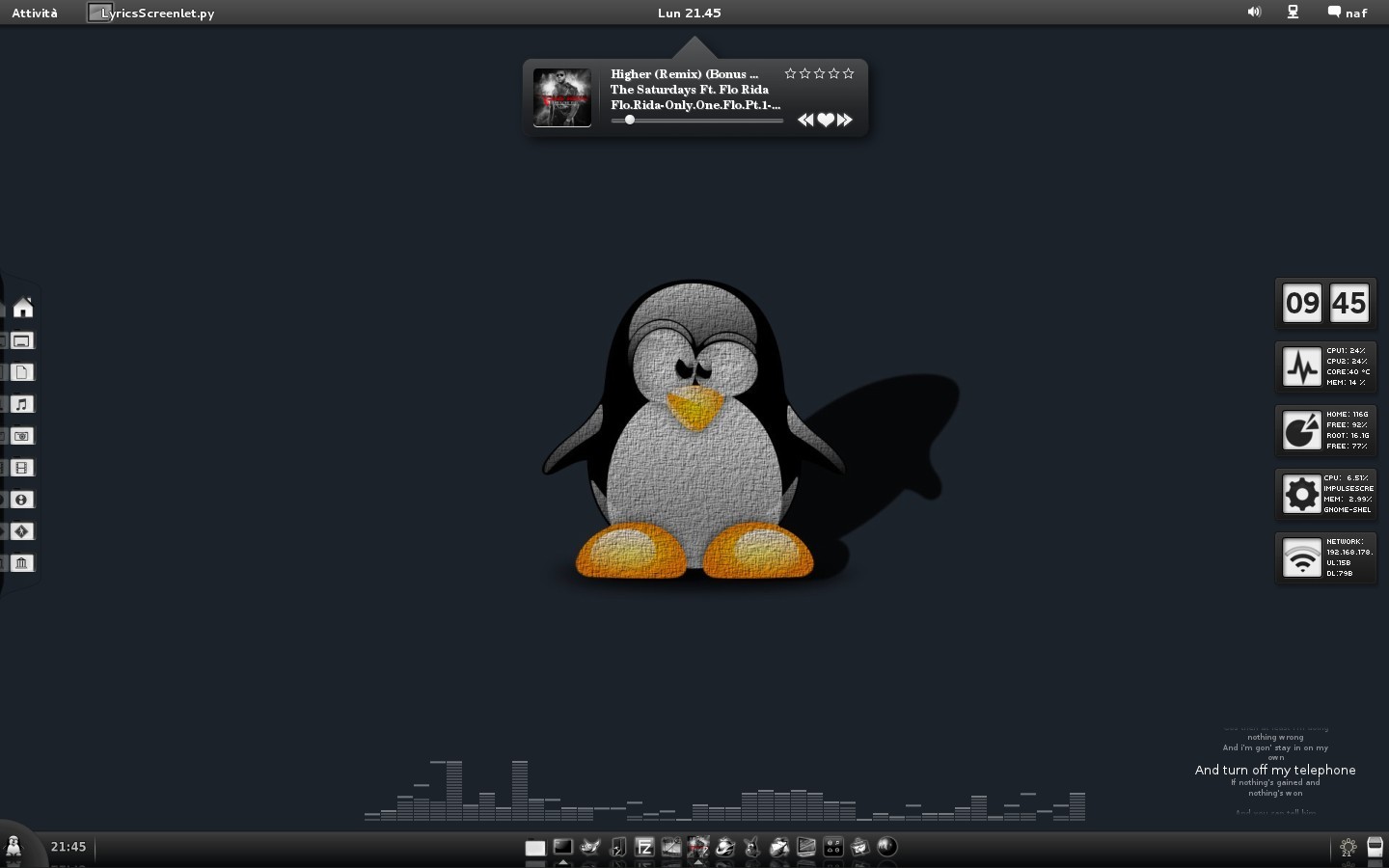Open the Attività overview
This screenshot has height=868, width=1389.
(35, 13)
